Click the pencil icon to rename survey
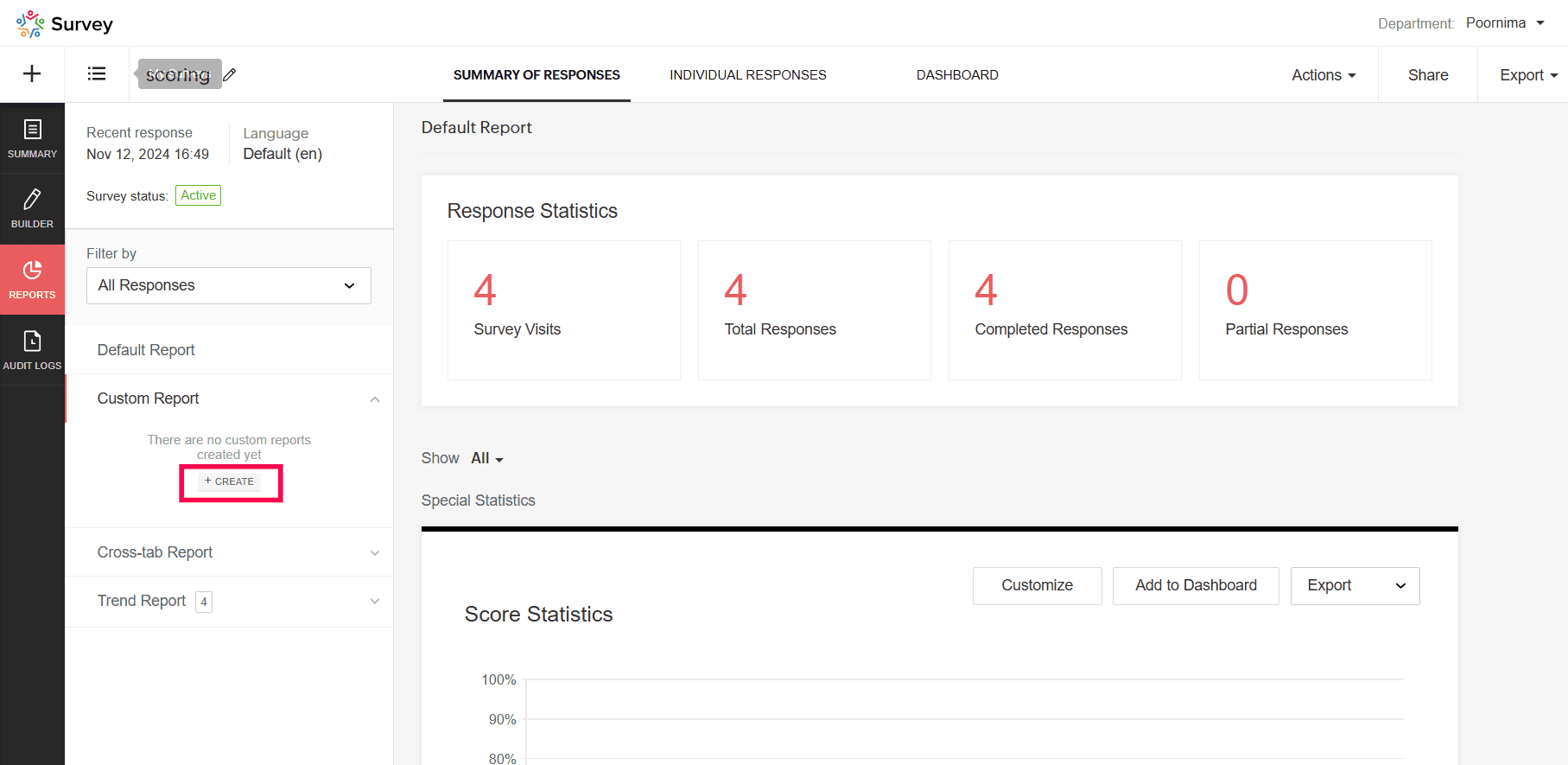The image size is (1568, 765). pos(230,75)
